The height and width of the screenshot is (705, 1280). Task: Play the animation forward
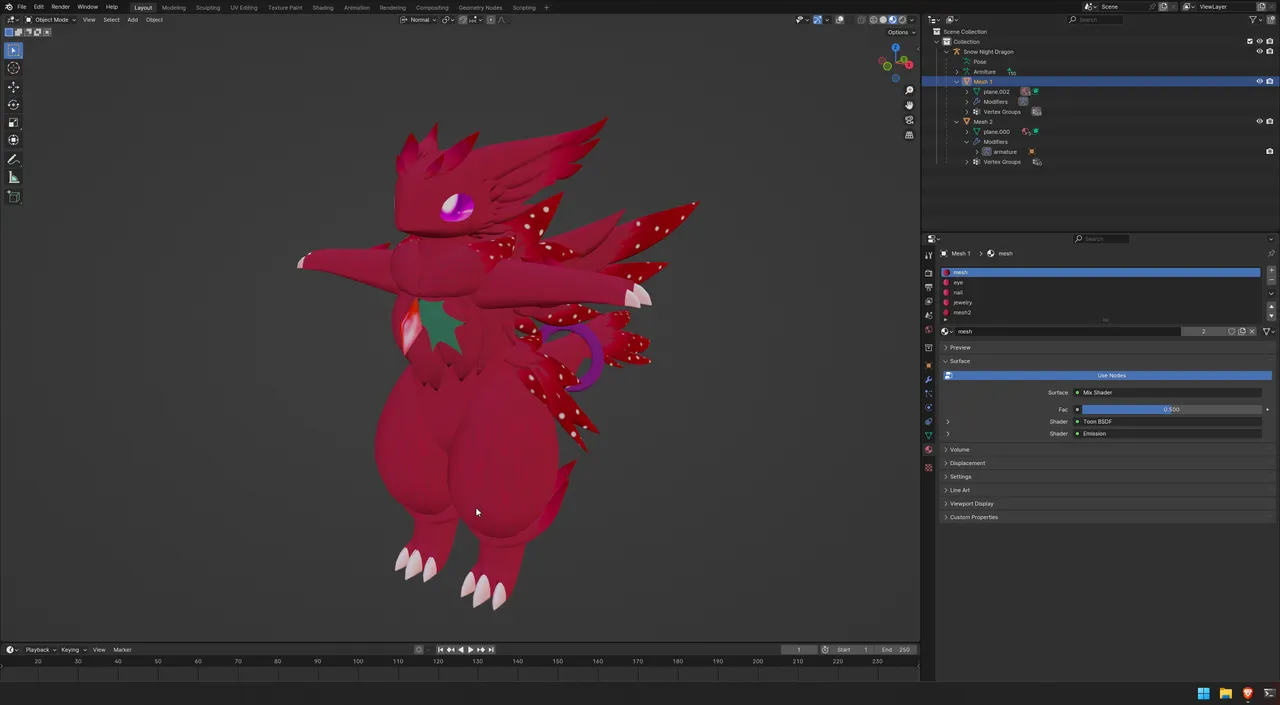pos(471,650)
